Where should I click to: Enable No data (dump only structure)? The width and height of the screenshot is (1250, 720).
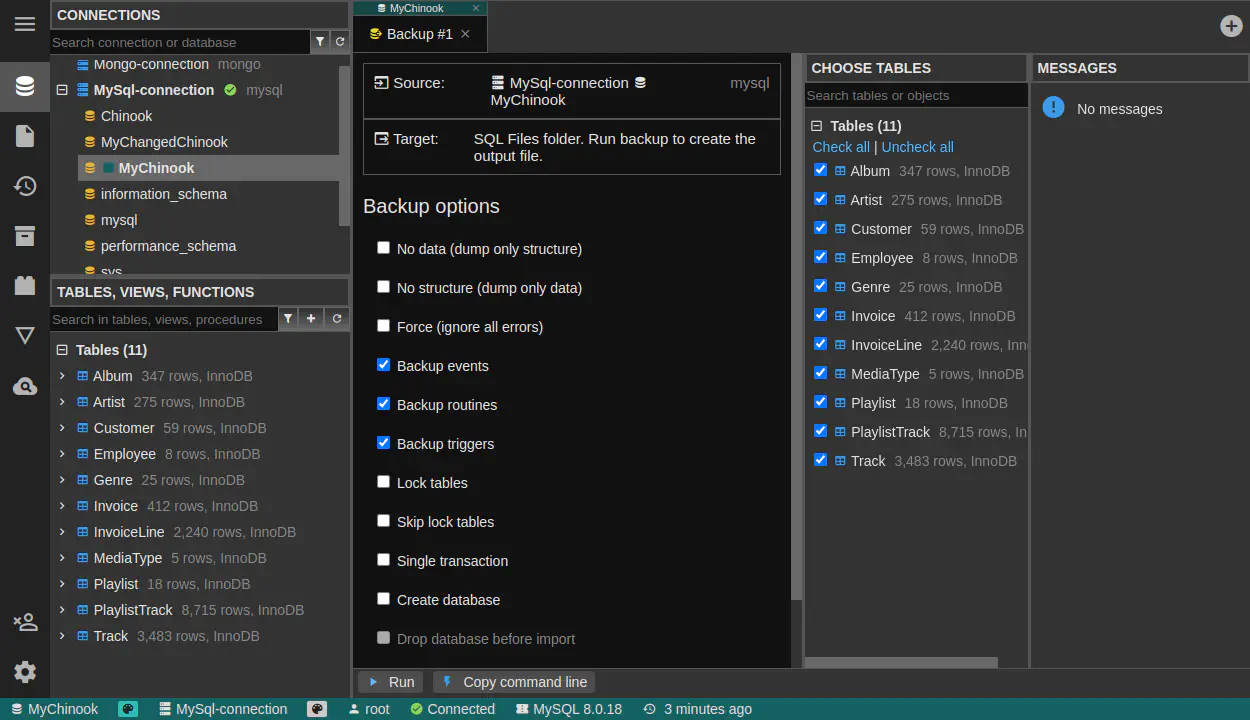click(383, 248)
